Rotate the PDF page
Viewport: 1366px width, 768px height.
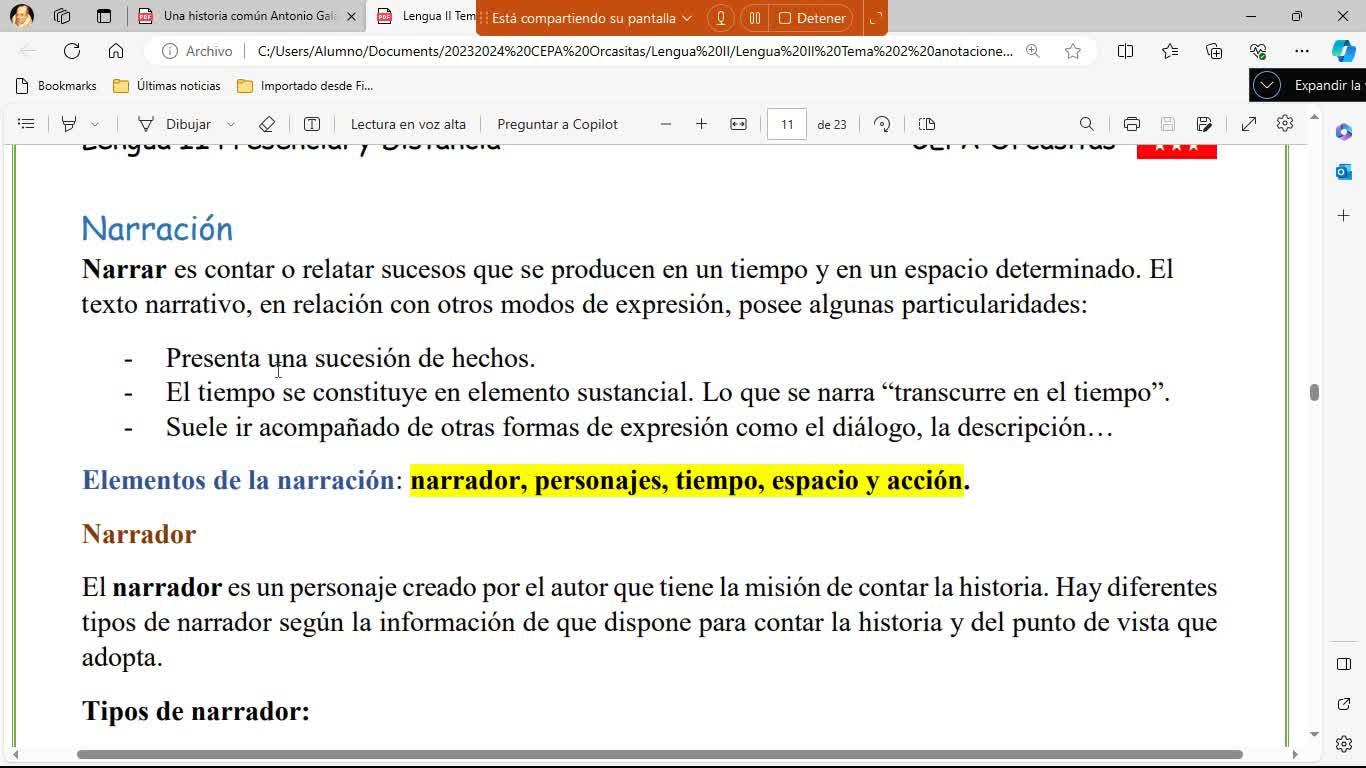click(x=882, y=124)
